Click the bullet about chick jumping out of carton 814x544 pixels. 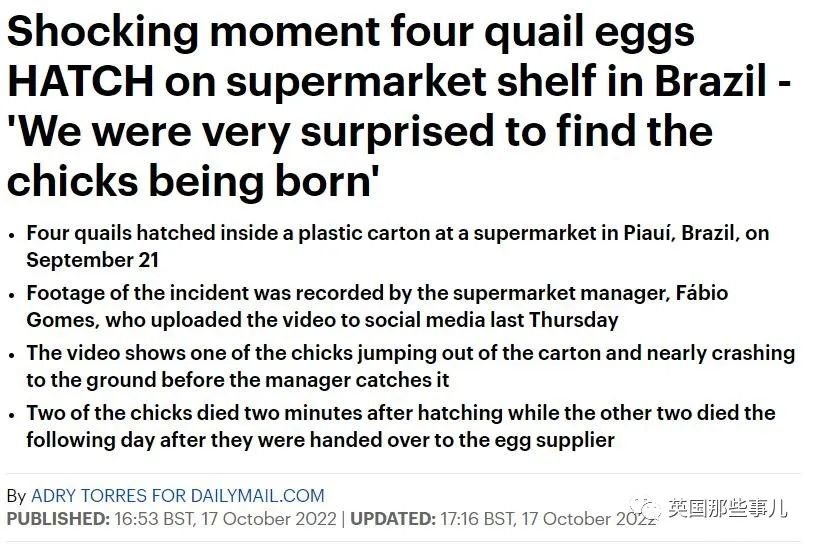[411, 366]
